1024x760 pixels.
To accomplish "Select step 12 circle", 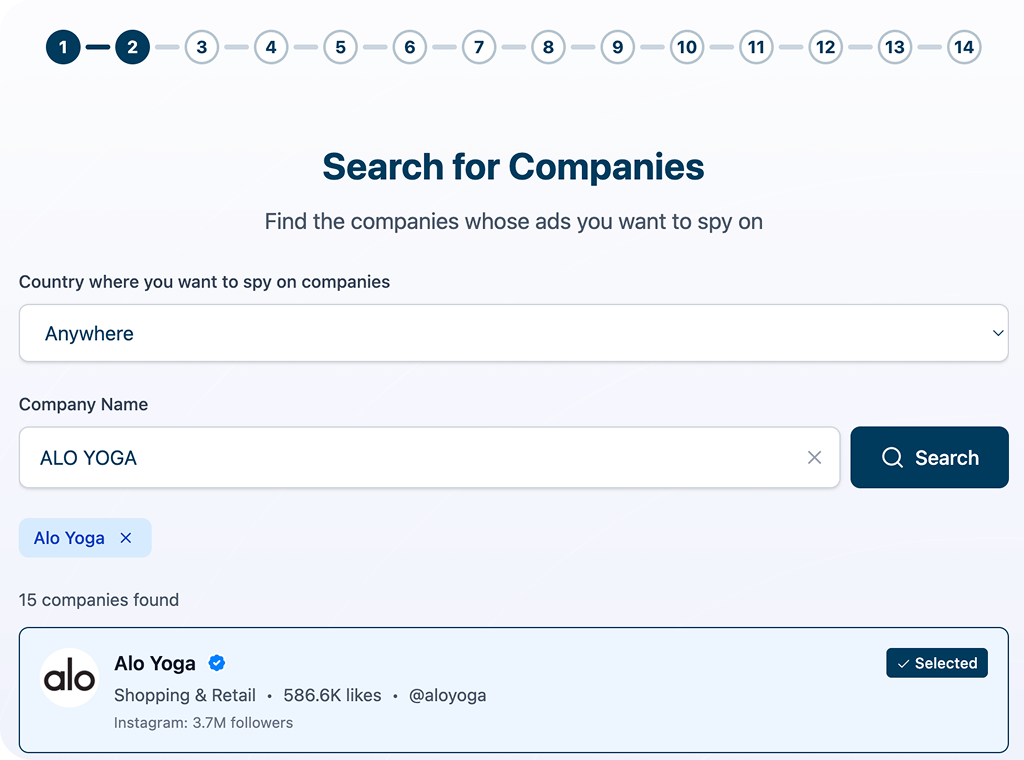I will pos(825,47).
